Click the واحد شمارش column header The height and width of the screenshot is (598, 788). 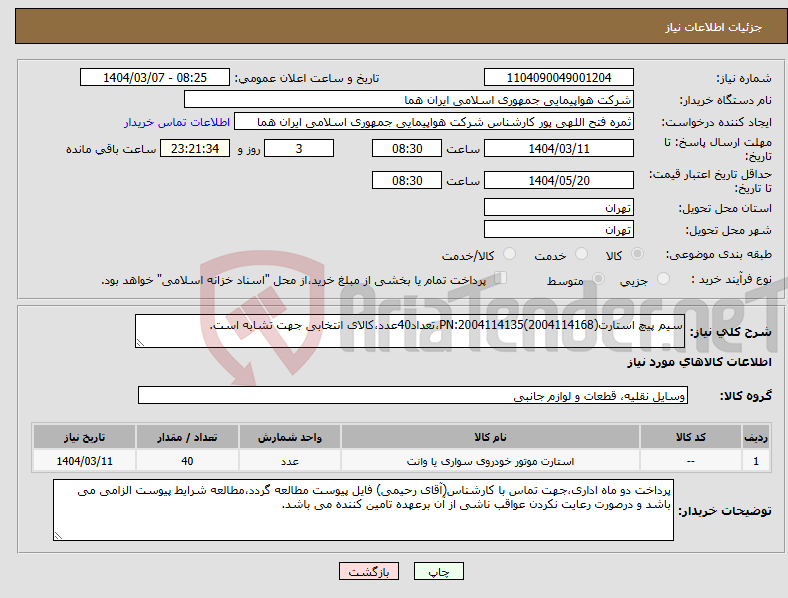point(290,437)
